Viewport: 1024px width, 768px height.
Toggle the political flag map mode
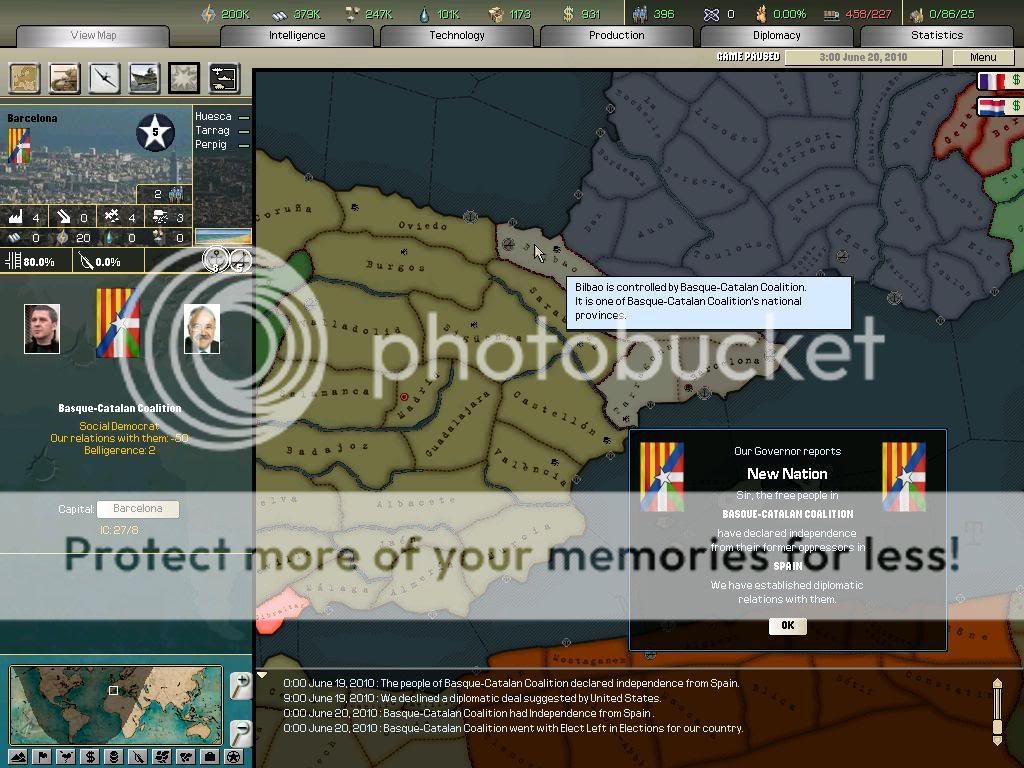point(42,757)
